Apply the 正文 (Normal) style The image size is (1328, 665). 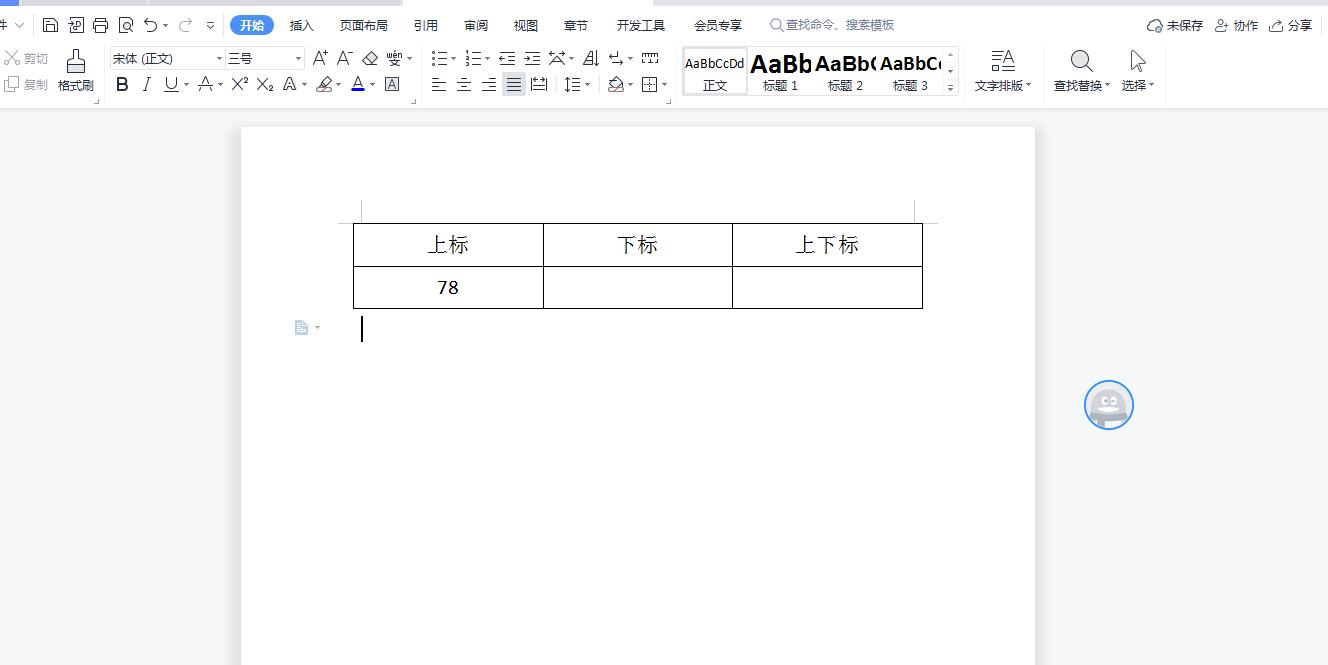click(x=715, y=71)
